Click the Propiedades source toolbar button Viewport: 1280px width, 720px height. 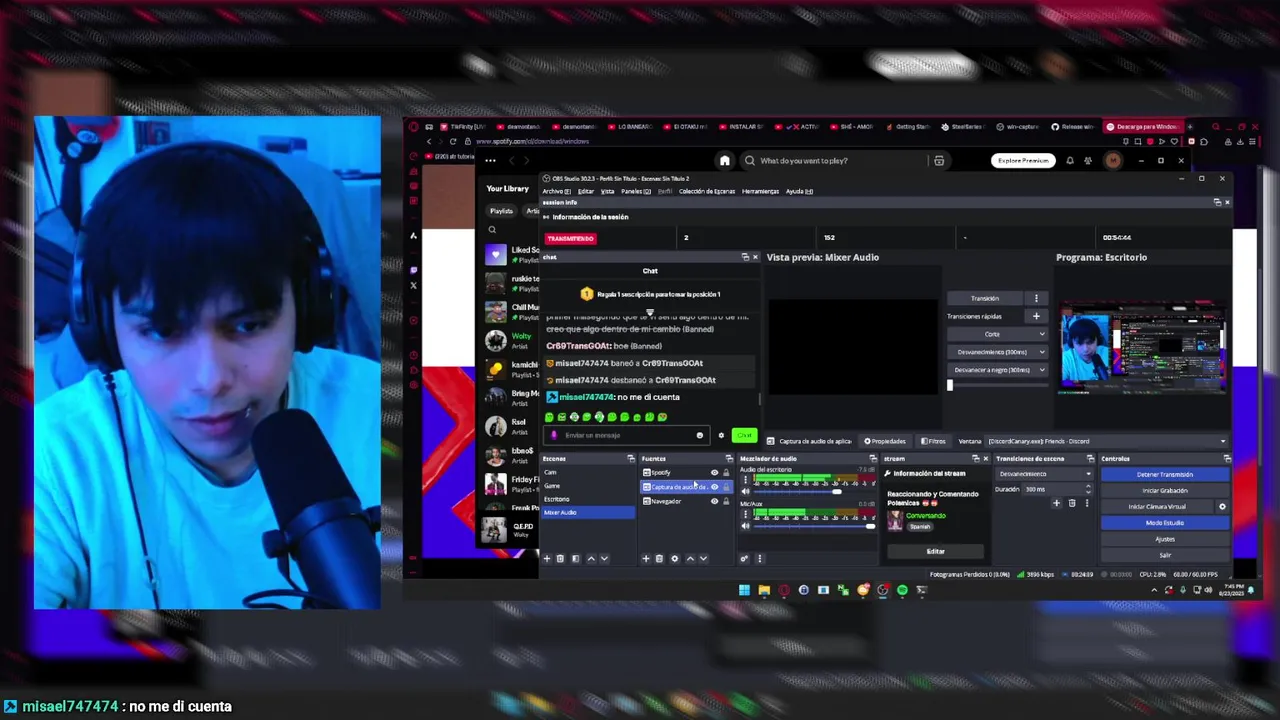(x=884, y=441)
